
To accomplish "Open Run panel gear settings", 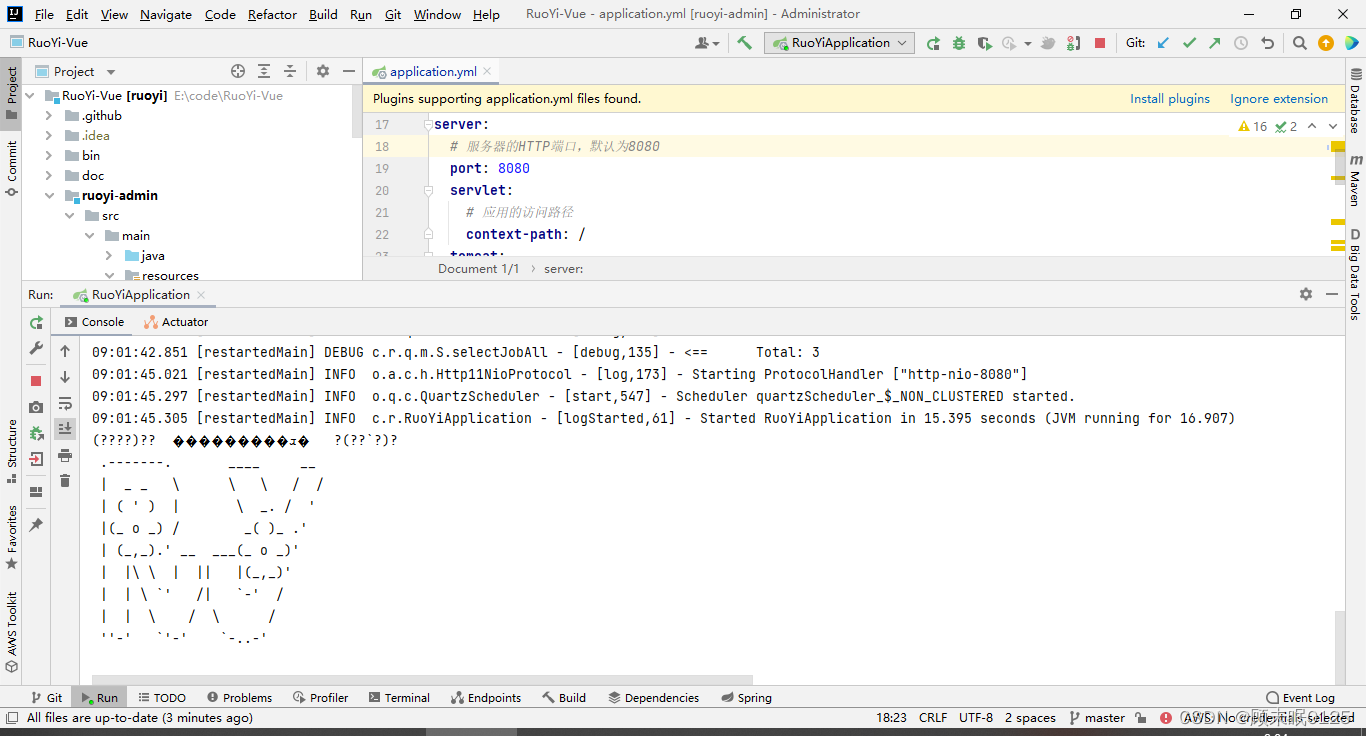I will [1306, 294].
